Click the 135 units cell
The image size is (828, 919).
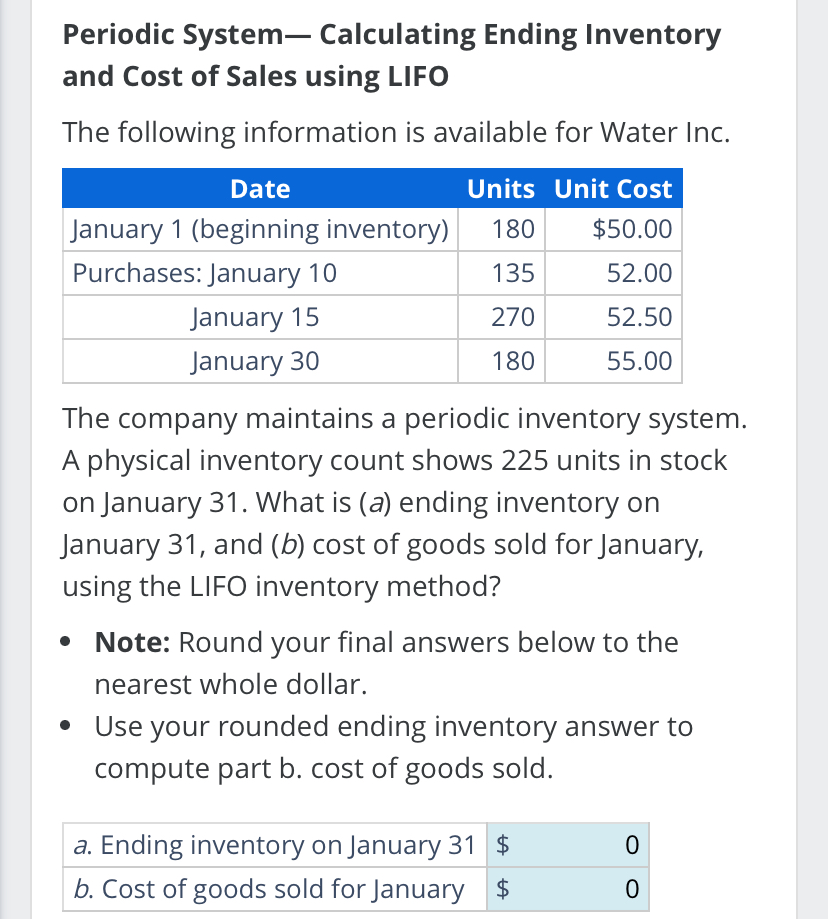tap(513, 273)
